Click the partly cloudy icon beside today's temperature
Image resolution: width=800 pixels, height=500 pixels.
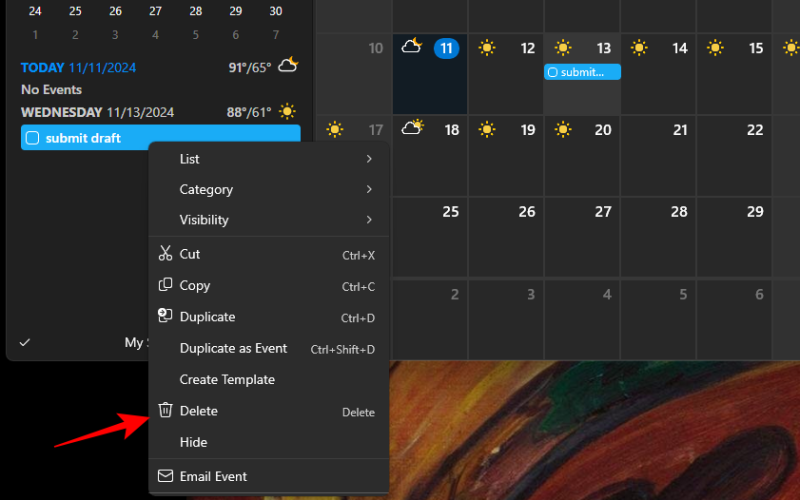288,66
